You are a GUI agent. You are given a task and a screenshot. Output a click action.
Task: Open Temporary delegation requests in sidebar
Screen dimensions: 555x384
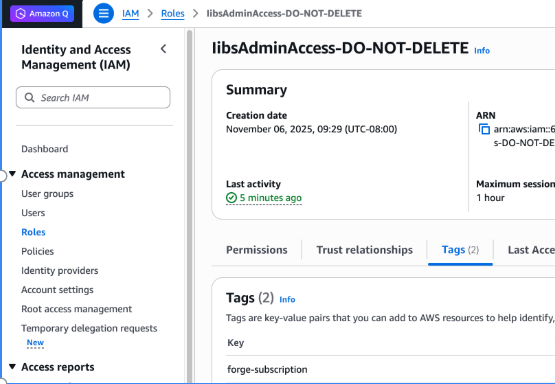click(89, 328)
